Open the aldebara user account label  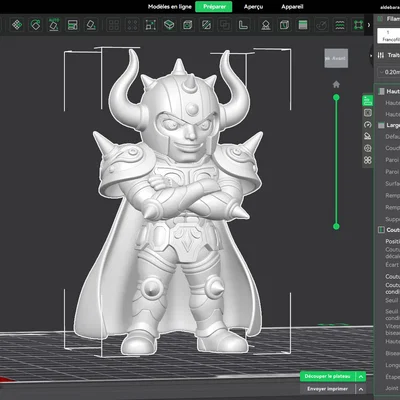tap(390, 7)
